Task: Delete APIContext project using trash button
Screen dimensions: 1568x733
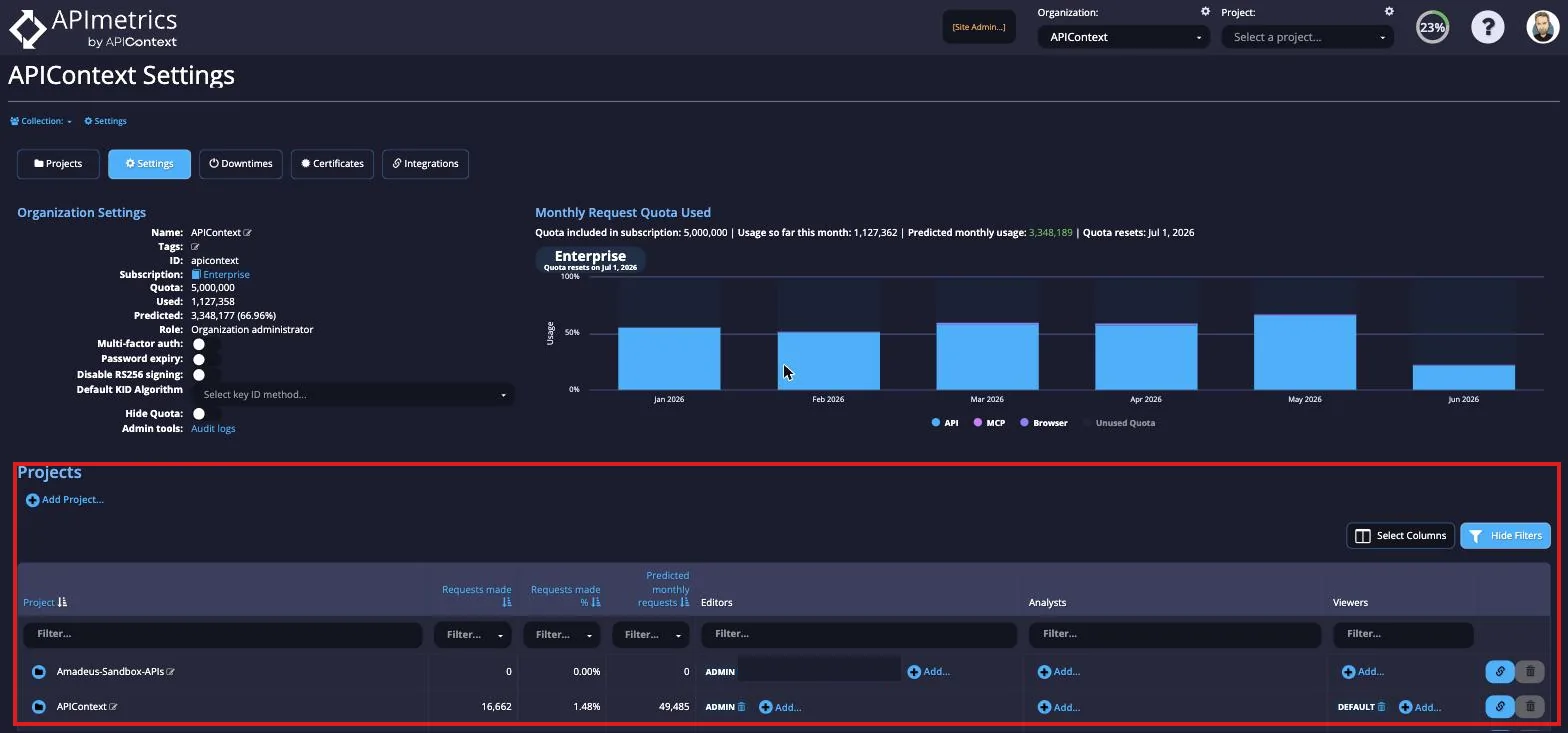Action: click(1530, 707)
